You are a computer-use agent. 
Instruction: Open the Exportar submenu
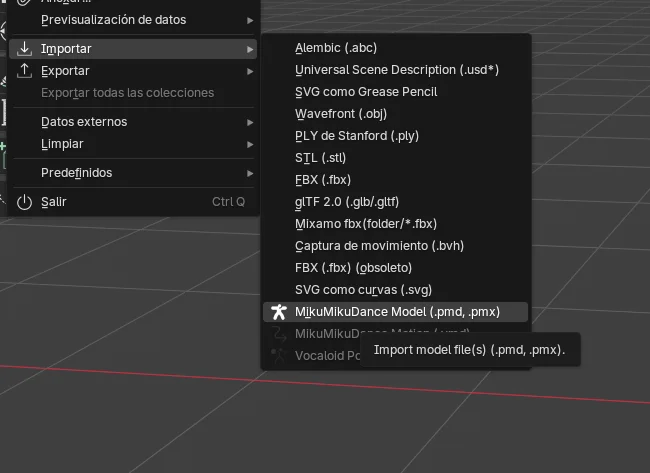pos(133,71)
